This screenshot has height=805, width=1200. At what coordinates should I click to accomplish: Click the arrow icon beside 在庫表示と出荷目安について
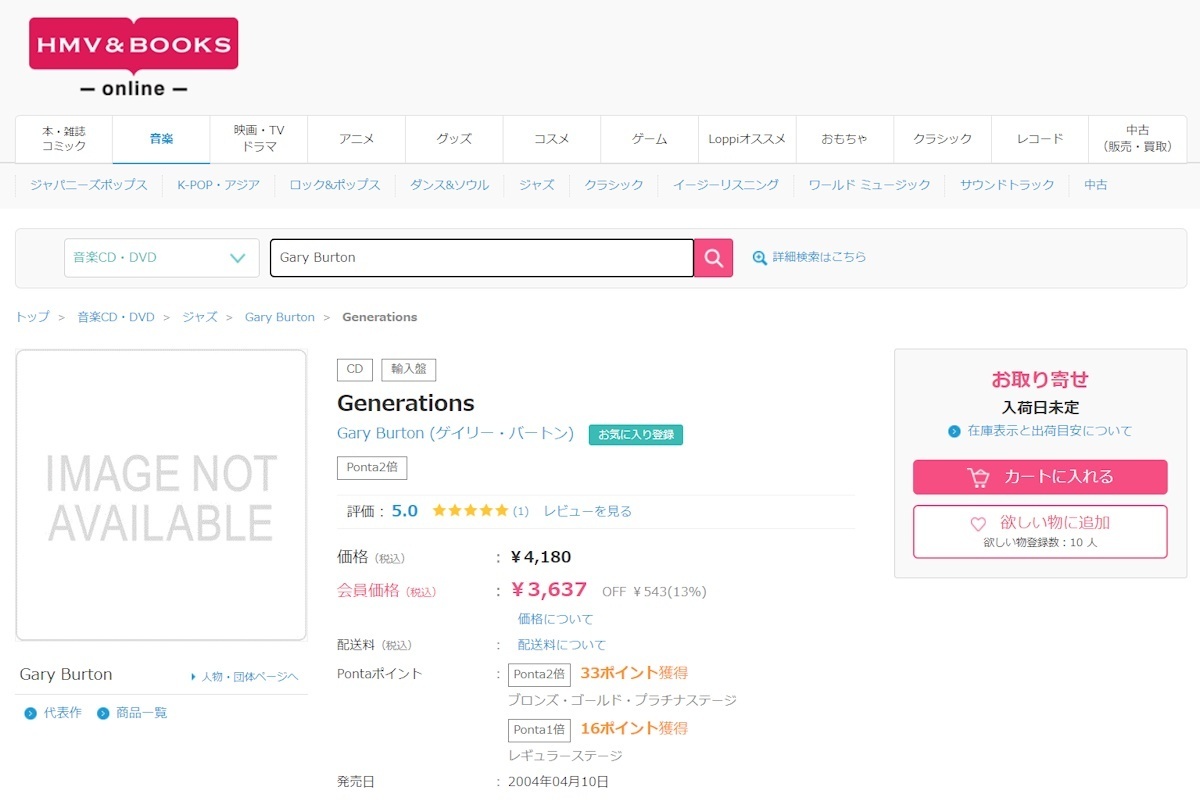tap(955, 431)
